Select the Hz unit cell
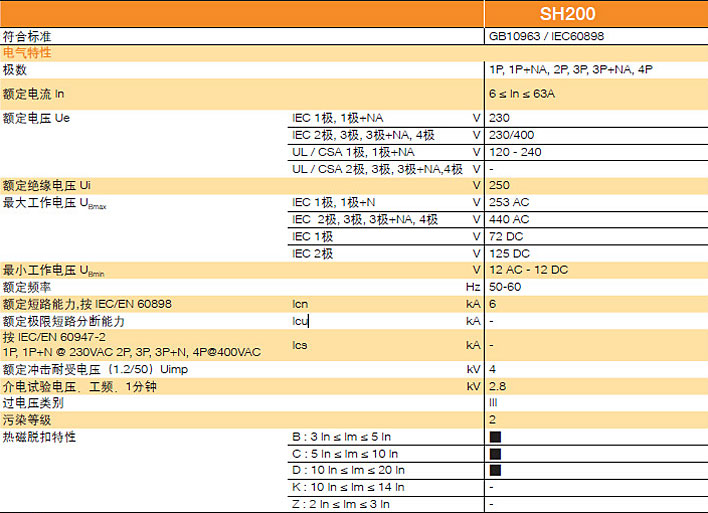Screen dimensions: 708x513 point(473,287)
